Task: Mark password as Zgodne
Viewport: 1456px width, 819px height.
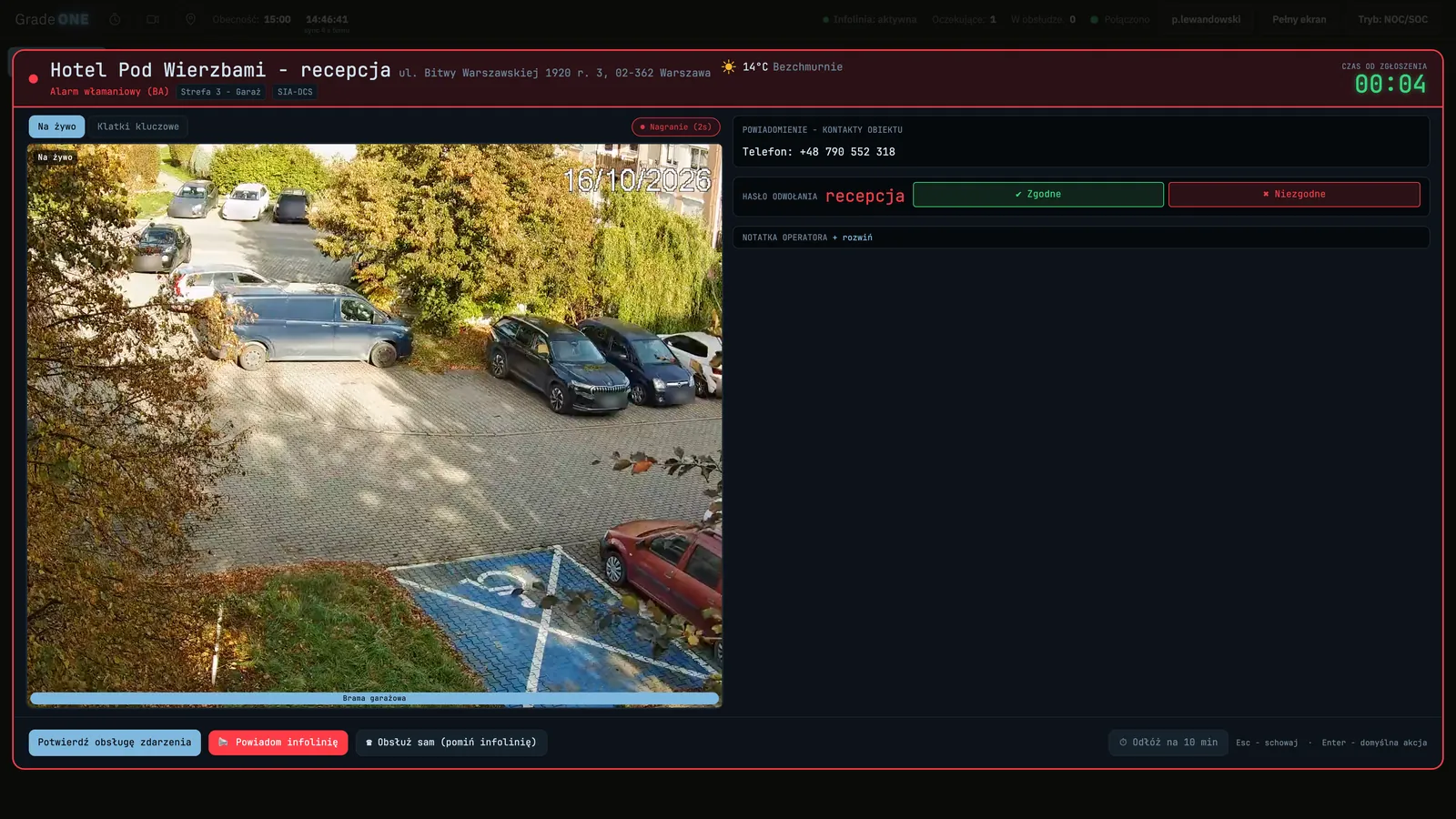Action: [x=1038, y=194]
